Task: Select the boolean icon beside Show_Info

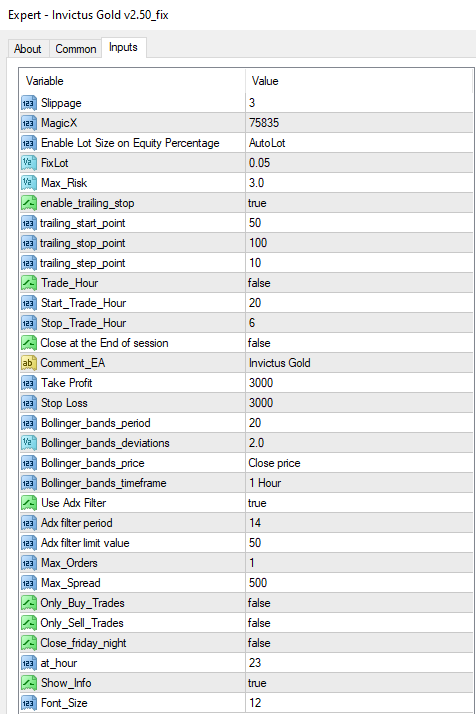Action: pyautogui.click(x=29, y=683)
